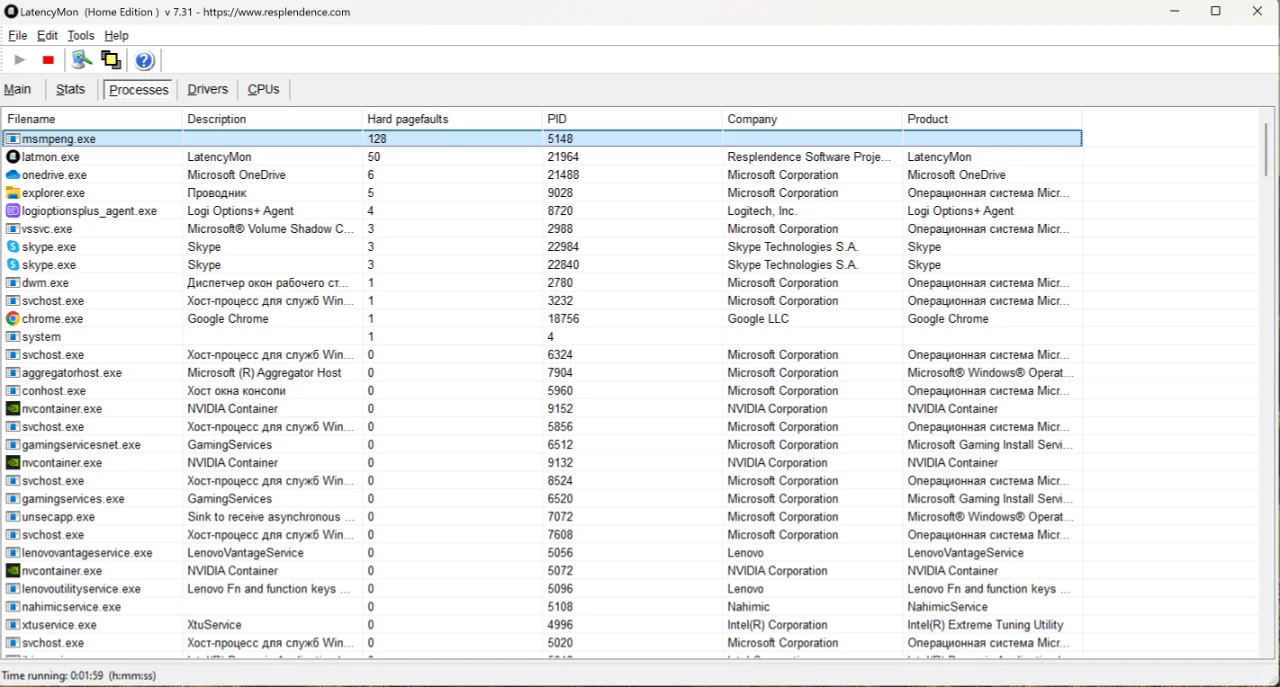Click the pagefaults value 128

377,139
